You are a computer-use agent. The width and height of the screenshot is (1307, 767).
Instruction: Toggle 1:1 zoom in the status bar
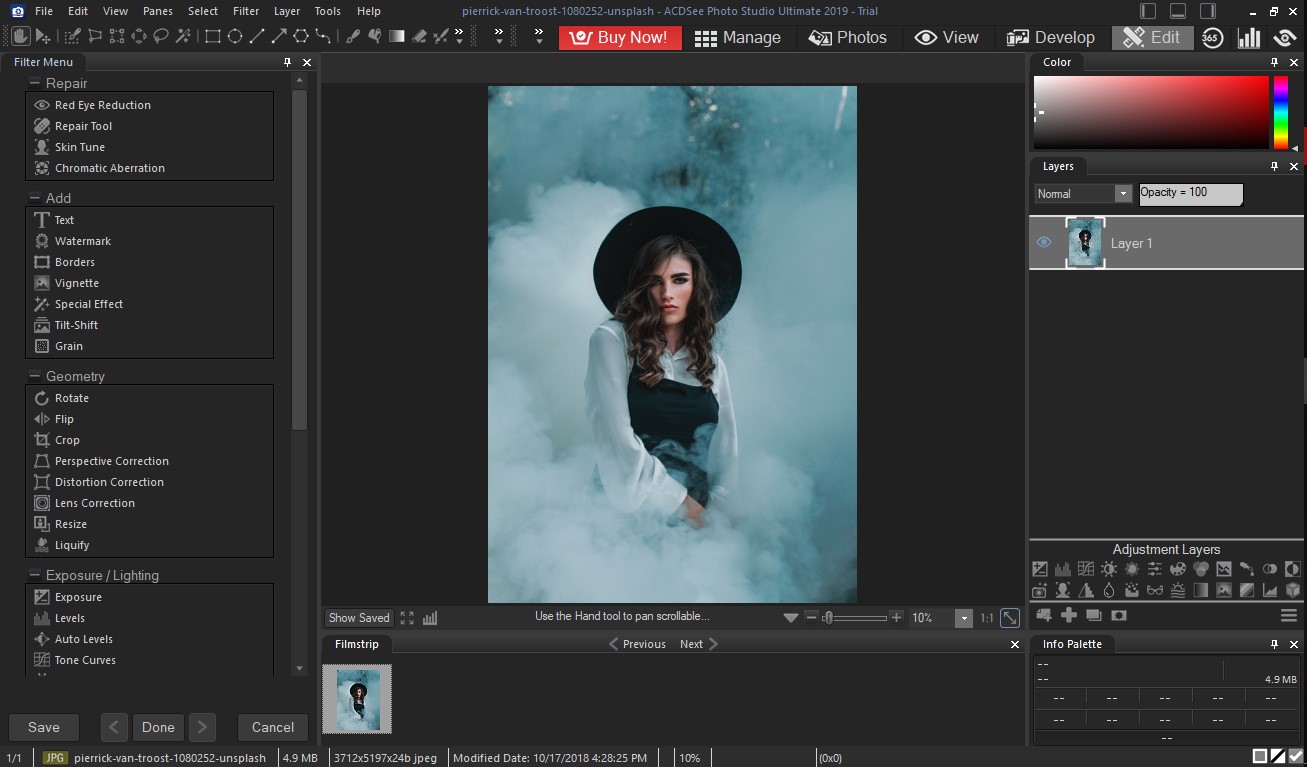[x=986, y=618]
